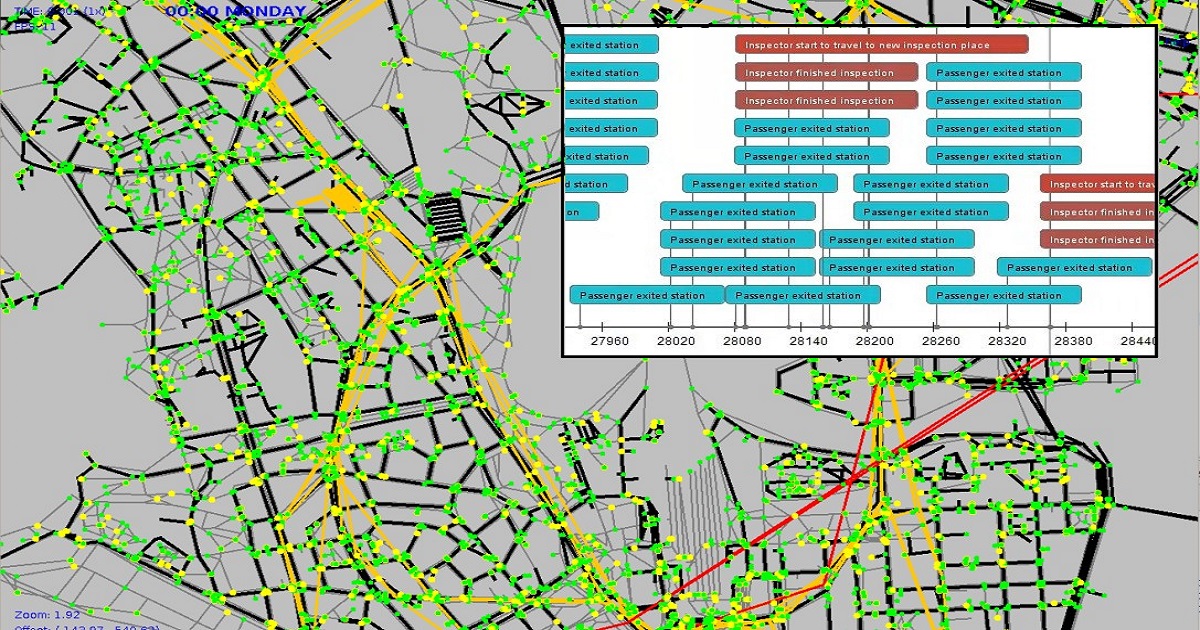Click the 'FPS: 11' readout

[35, 26]
